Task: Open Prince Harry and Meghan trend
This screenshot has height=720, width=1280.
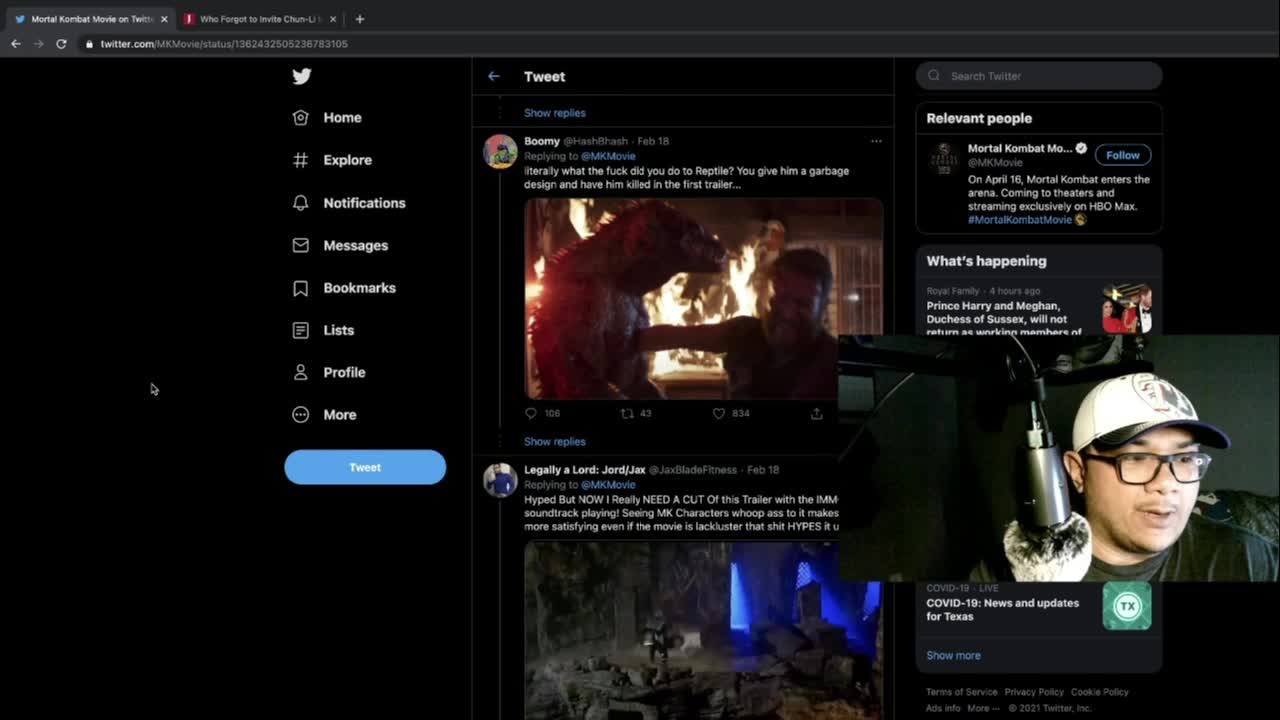Action: click(1039, 313)
